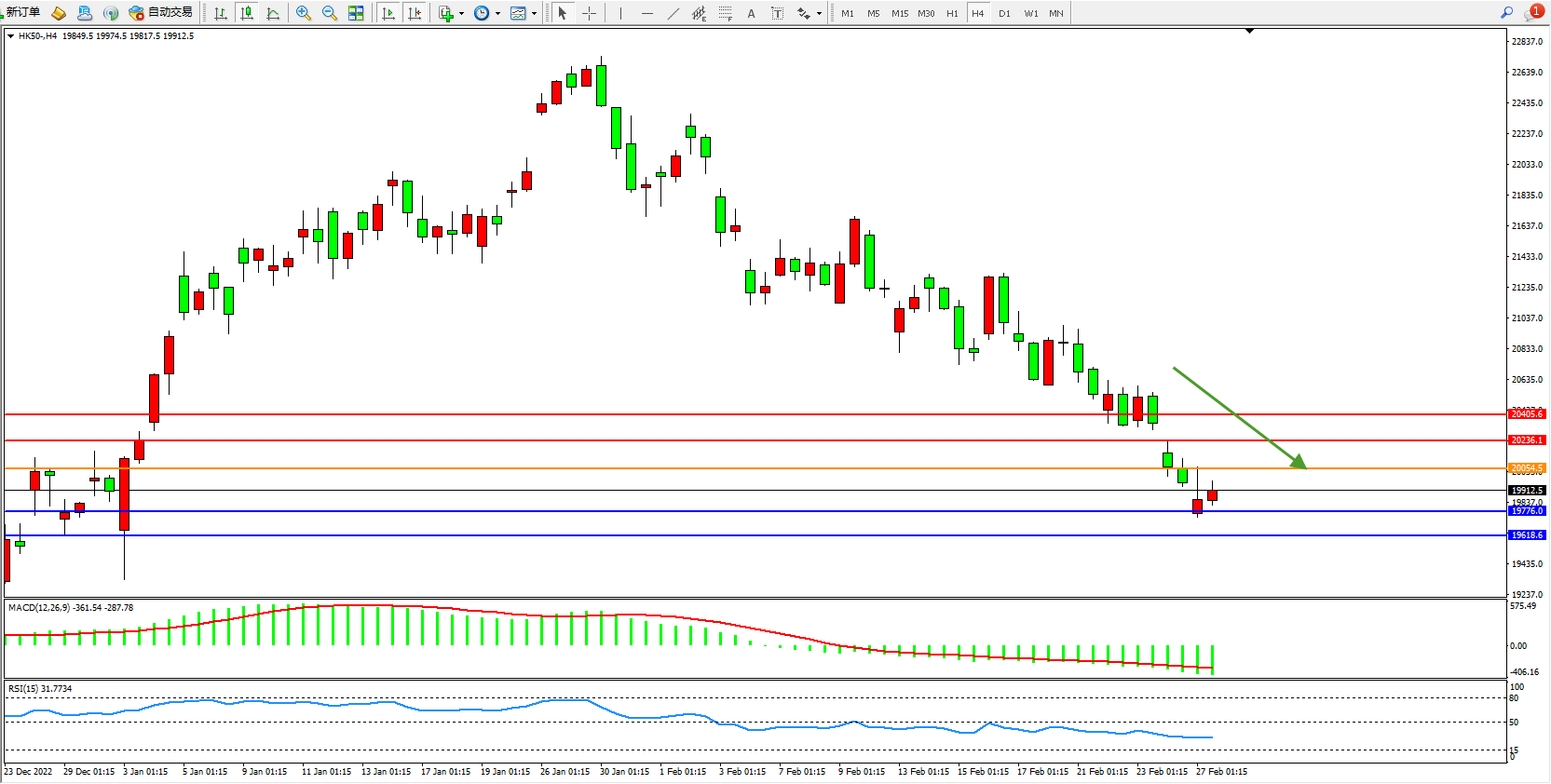
Task: Switch chart to bar chart mode
Action: point(221,13)
